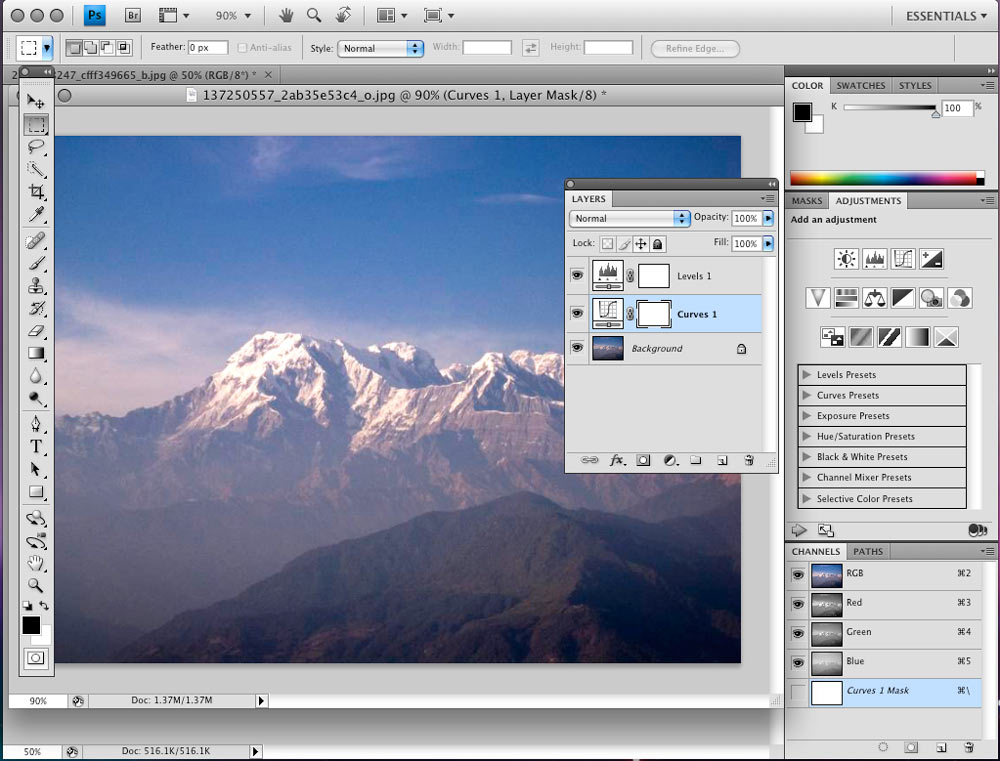
Task: Add a new layer with the Layers panel icon
Action: (722, 461)
